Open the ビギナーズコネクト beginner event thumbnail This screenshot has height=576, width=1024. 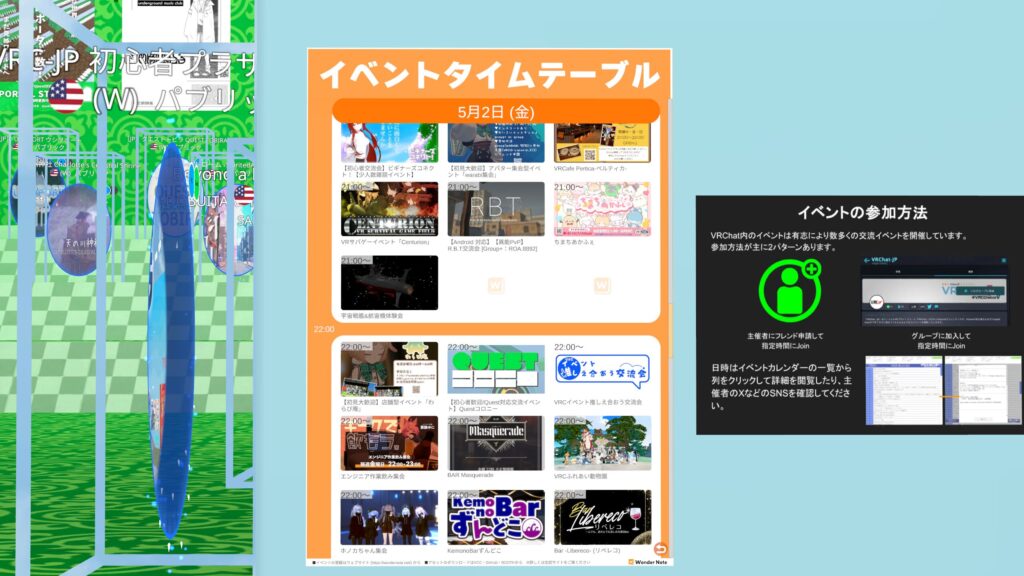tap(389, 143)
